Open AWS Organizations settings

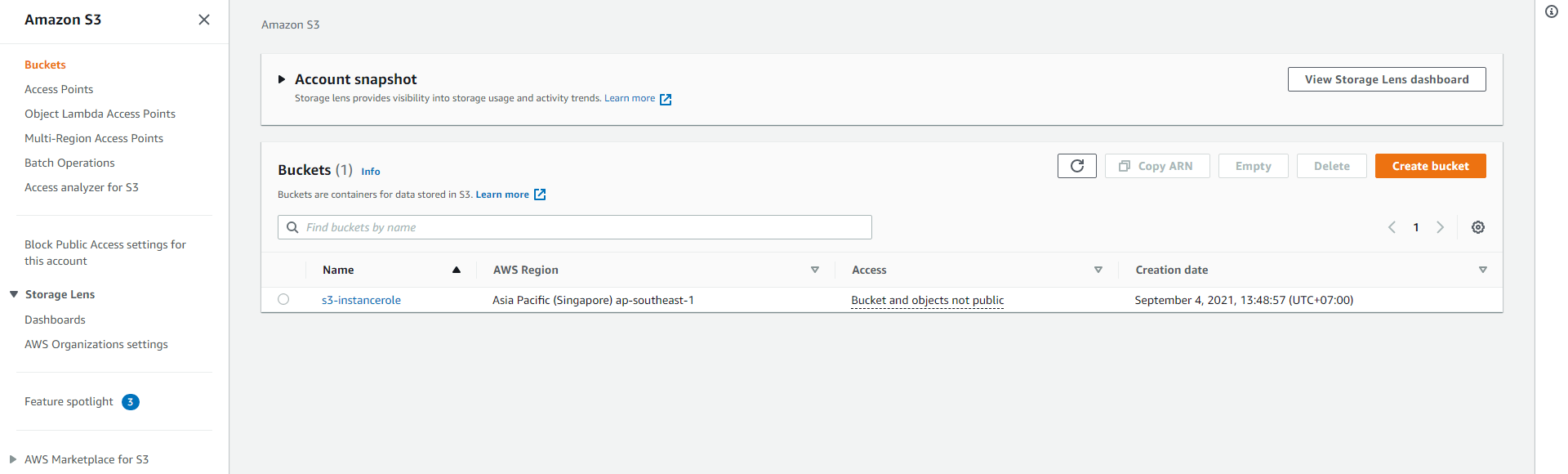[96, 344]
